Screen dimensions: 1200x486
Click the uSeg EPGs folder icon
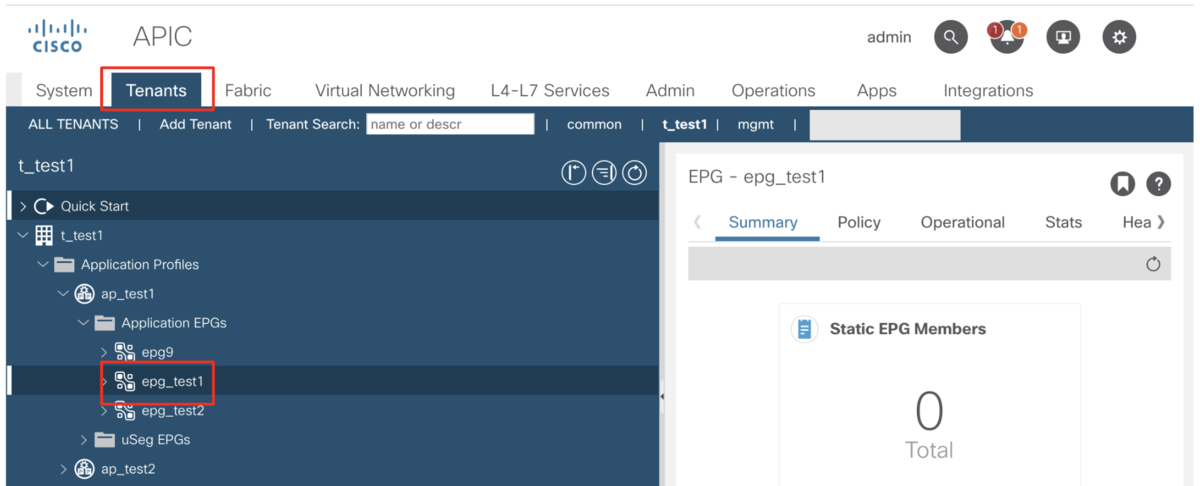coord(105,440)
